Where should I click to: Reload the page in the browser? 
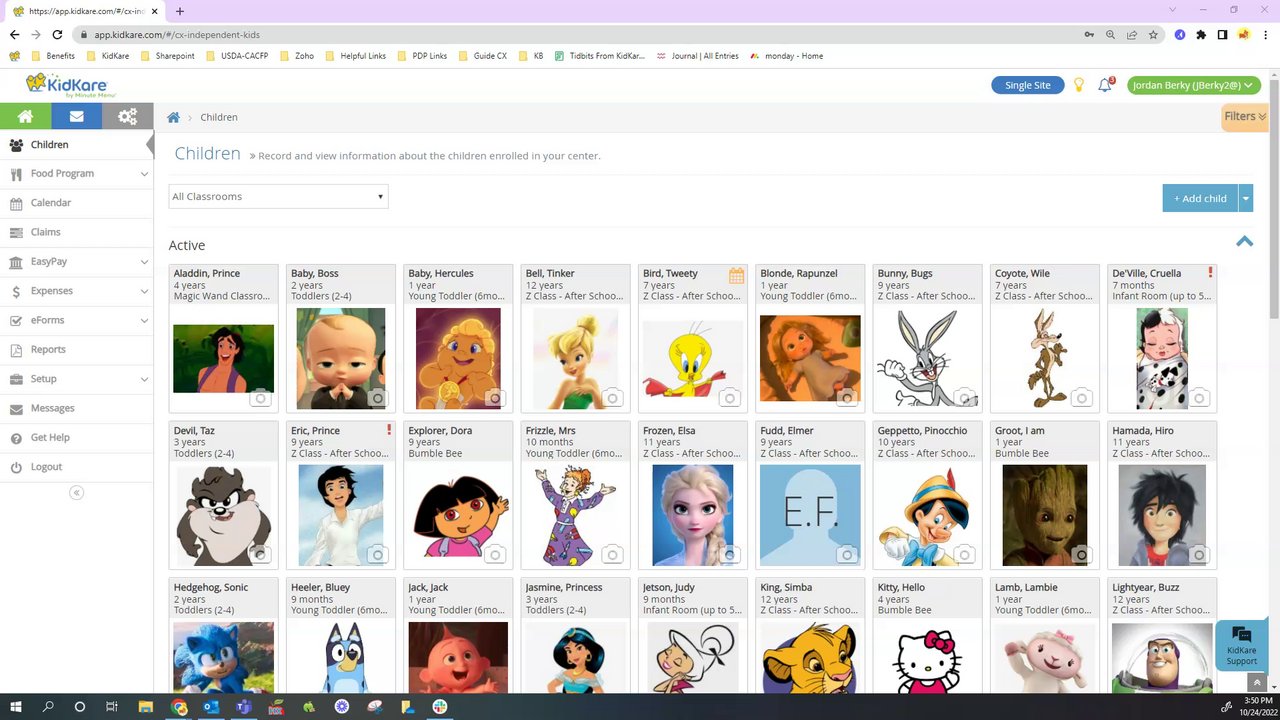click(57, 34)
